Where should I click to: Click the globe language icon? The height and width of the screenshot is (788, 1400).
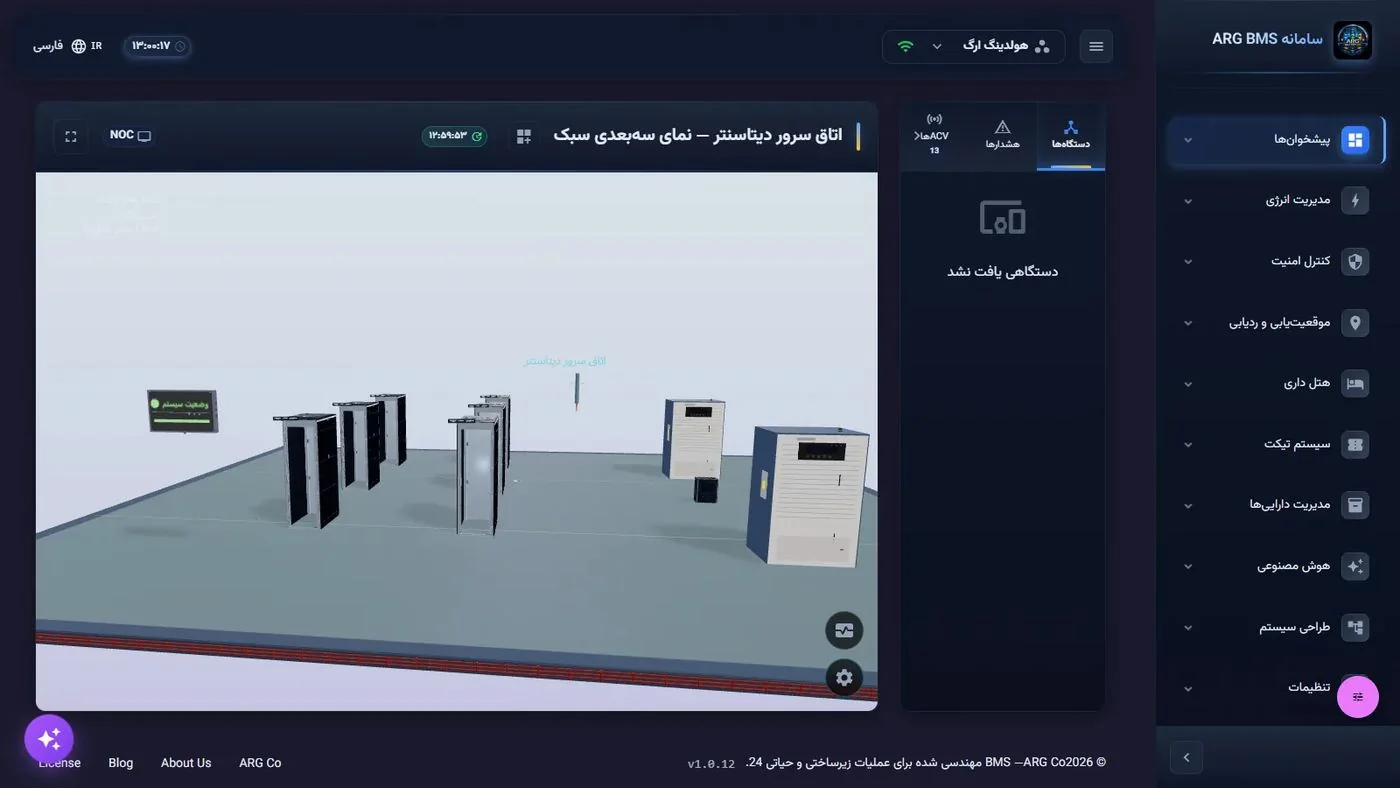point(79,46)
